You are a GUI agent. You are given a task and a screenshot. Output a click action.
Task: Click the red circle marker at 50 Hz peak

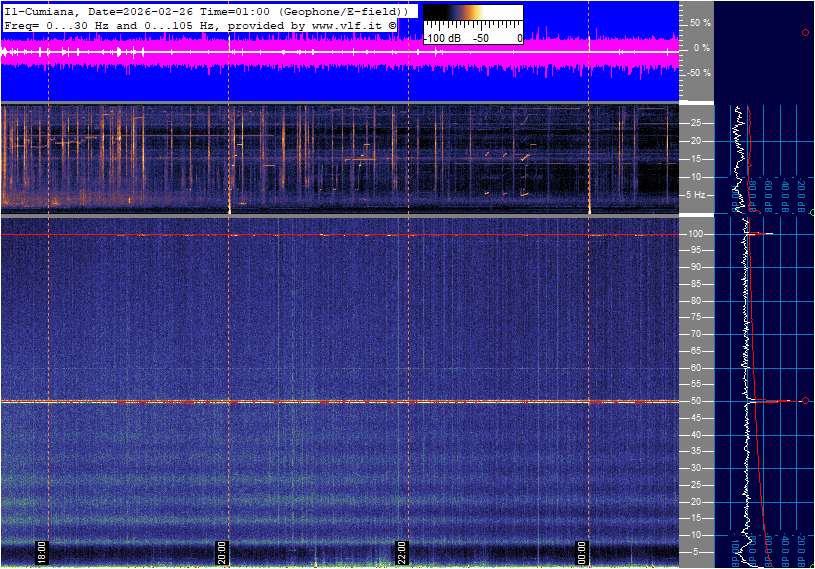pyautogui.click(x=805, y=401)
